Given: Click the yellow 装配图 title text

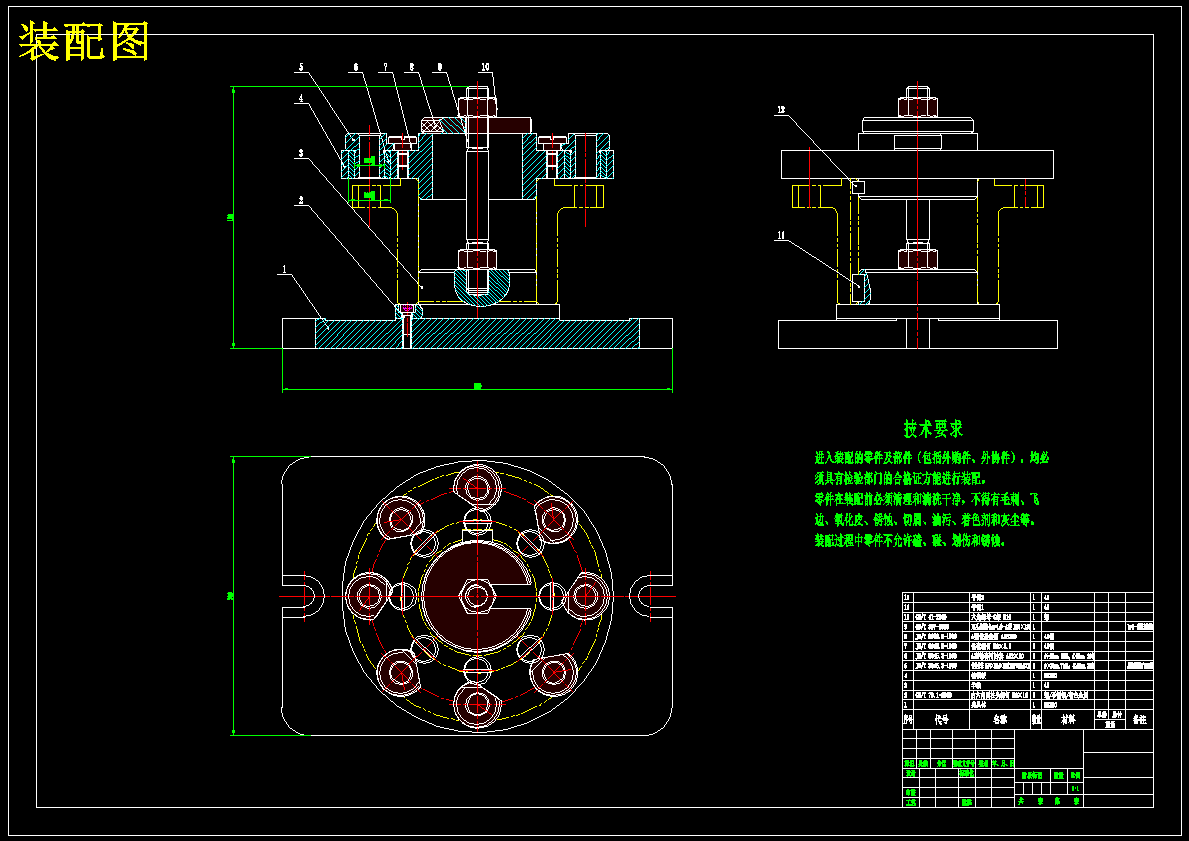Looking at the screenshot, I should click(83, 41).
